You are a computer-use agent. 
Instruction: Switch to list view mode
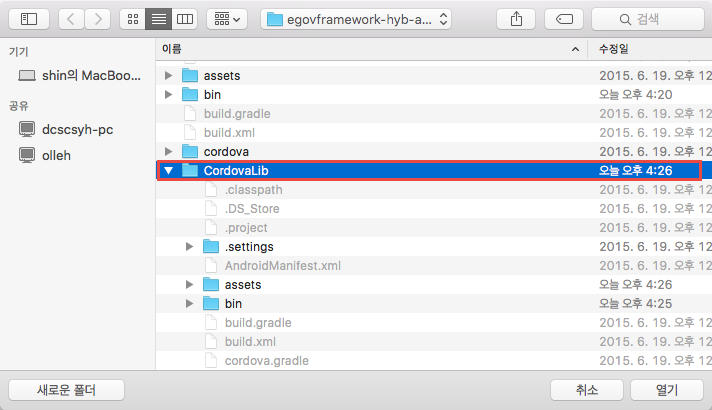click(159, 19)
